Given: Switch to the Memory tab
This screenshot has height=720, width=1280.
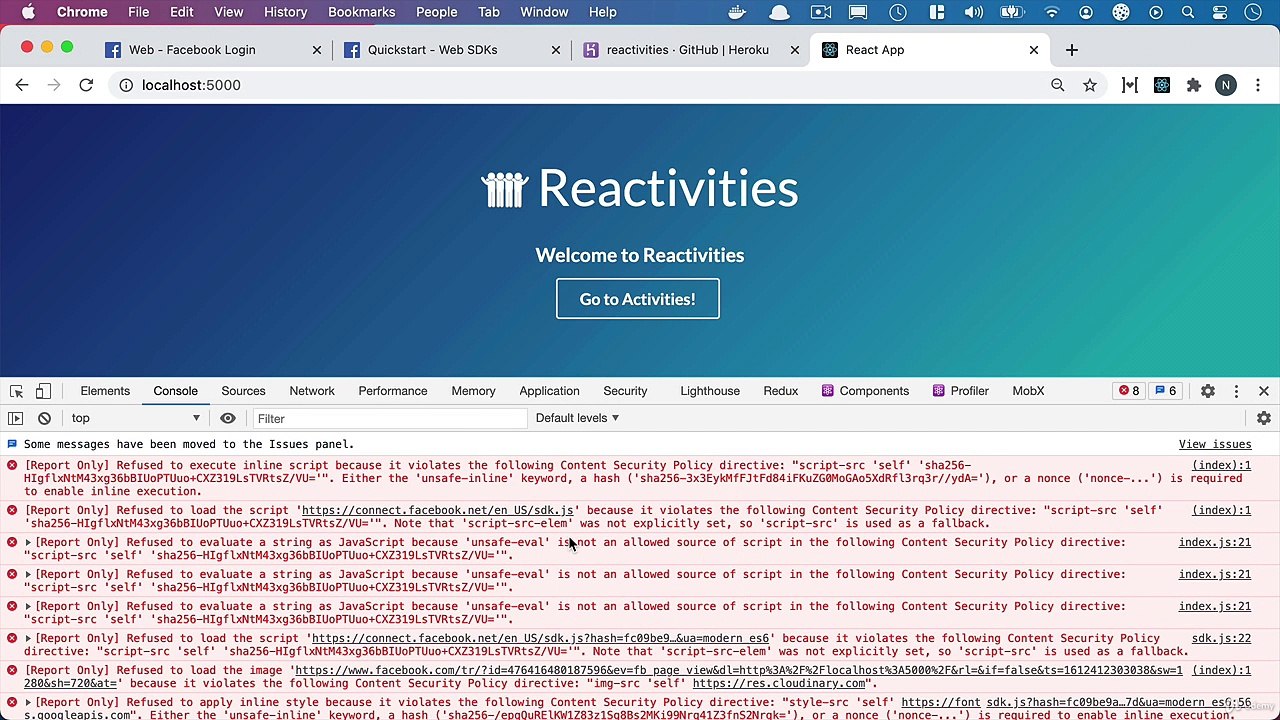Looking at the screenshot, I should 473,391.
